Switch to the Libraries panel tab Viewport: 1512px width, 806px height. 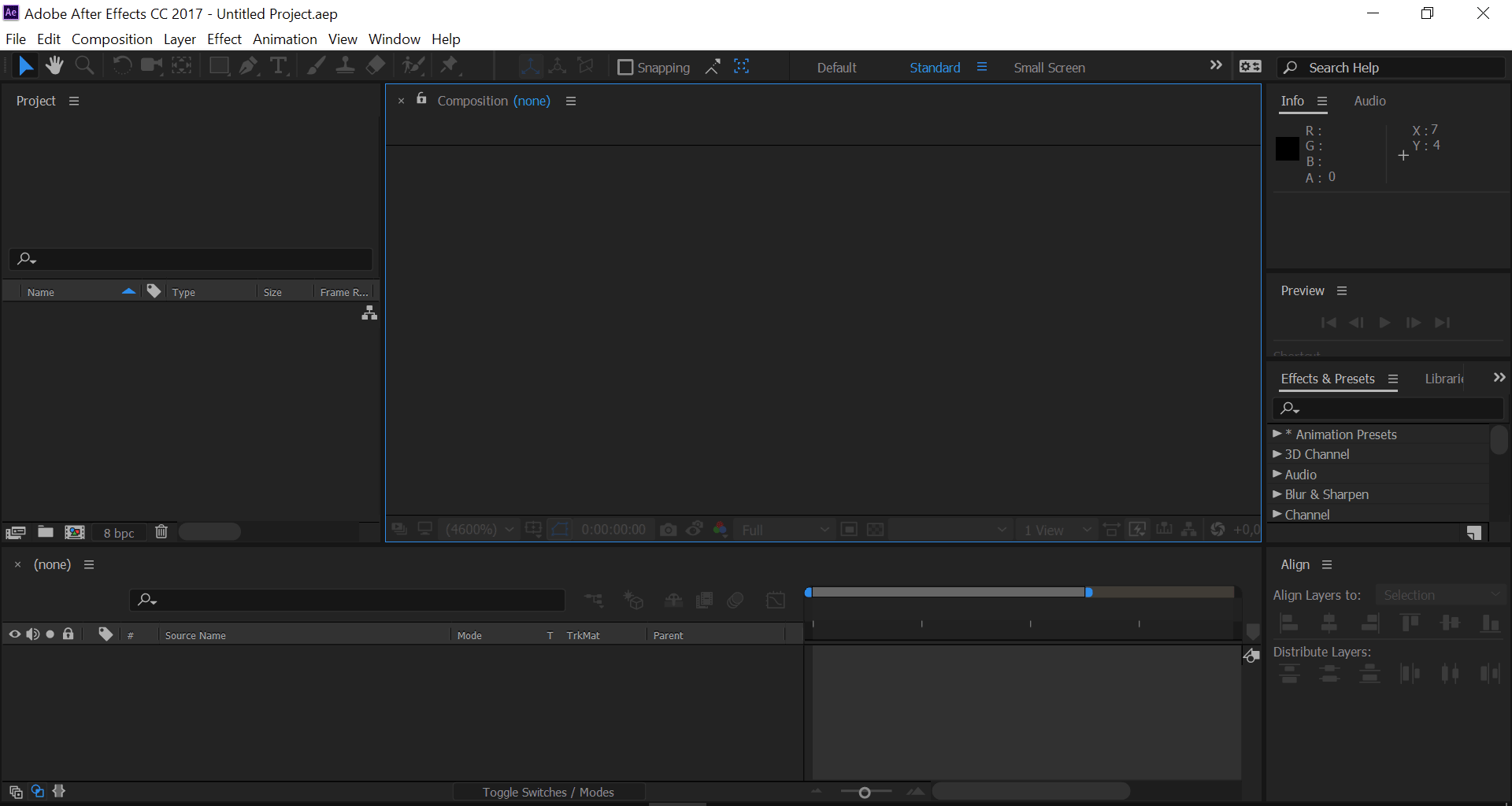1444,379
